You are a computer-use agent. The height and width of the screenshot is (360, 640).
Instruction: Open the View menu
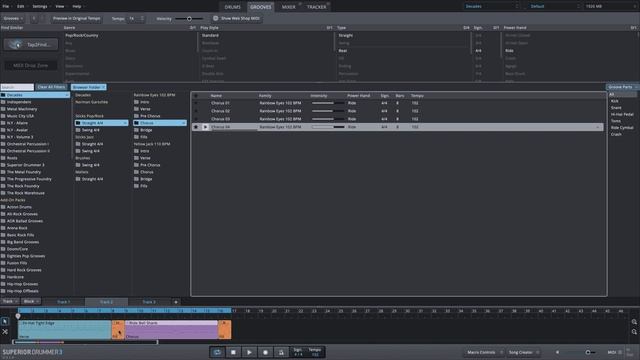(60, 6)
